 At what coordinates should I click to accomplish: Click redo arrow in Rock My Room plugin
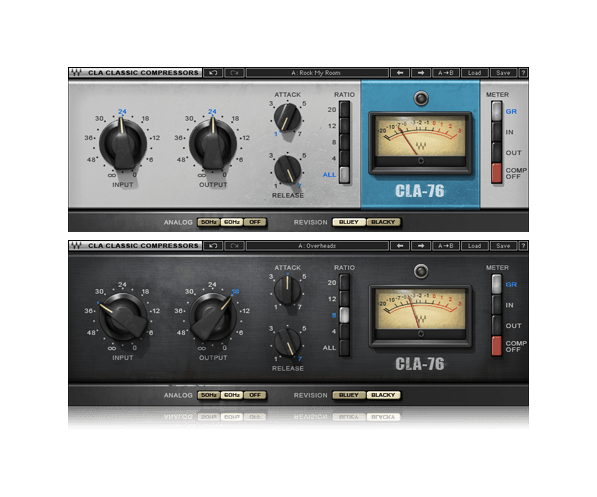[x=234, y=73]
